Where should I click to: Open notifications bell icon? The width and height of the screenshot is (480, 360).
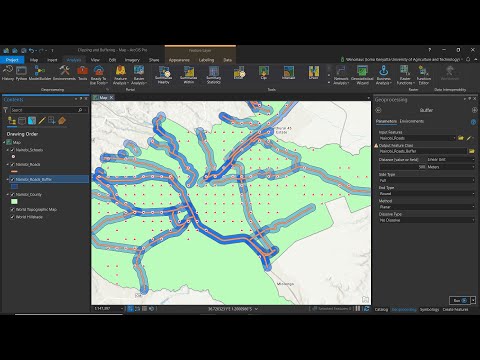pyautogui.click(x=468, y=59)
